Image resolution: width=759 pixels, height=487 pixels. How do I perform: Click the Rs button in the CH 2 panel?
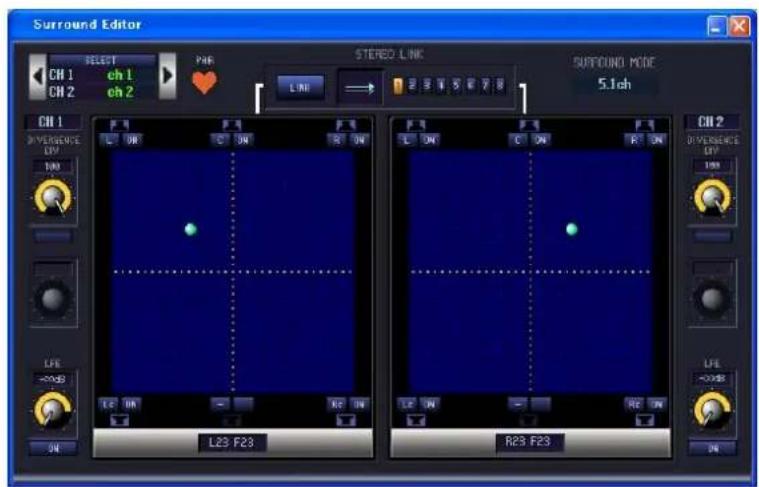click(x=634, y=404)
